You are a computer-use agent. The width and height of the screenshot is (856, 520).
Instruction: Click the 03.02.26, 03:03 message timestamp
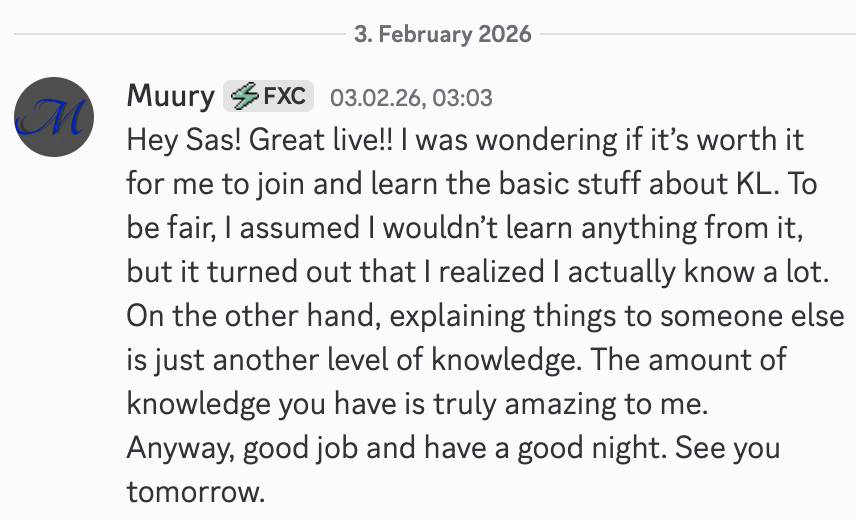coord(411,98)
